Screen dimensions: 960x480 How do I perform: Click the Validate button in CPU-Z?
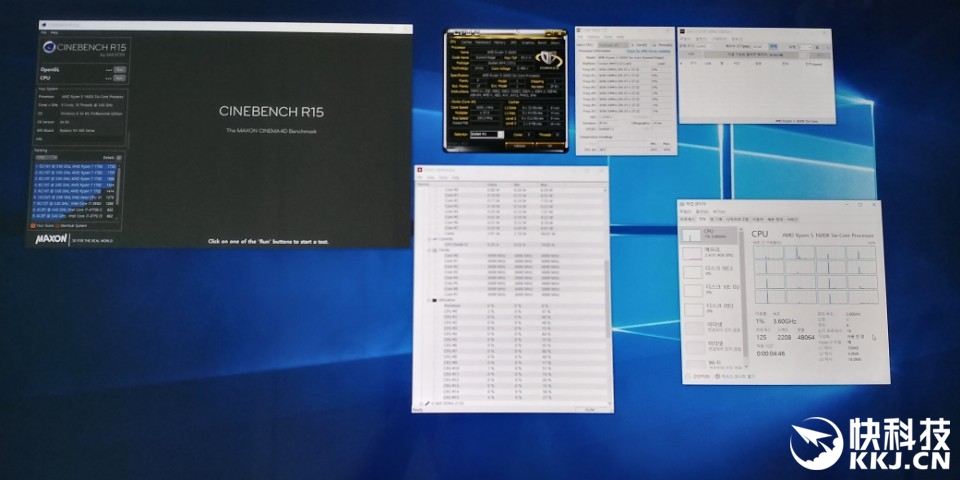519,146
